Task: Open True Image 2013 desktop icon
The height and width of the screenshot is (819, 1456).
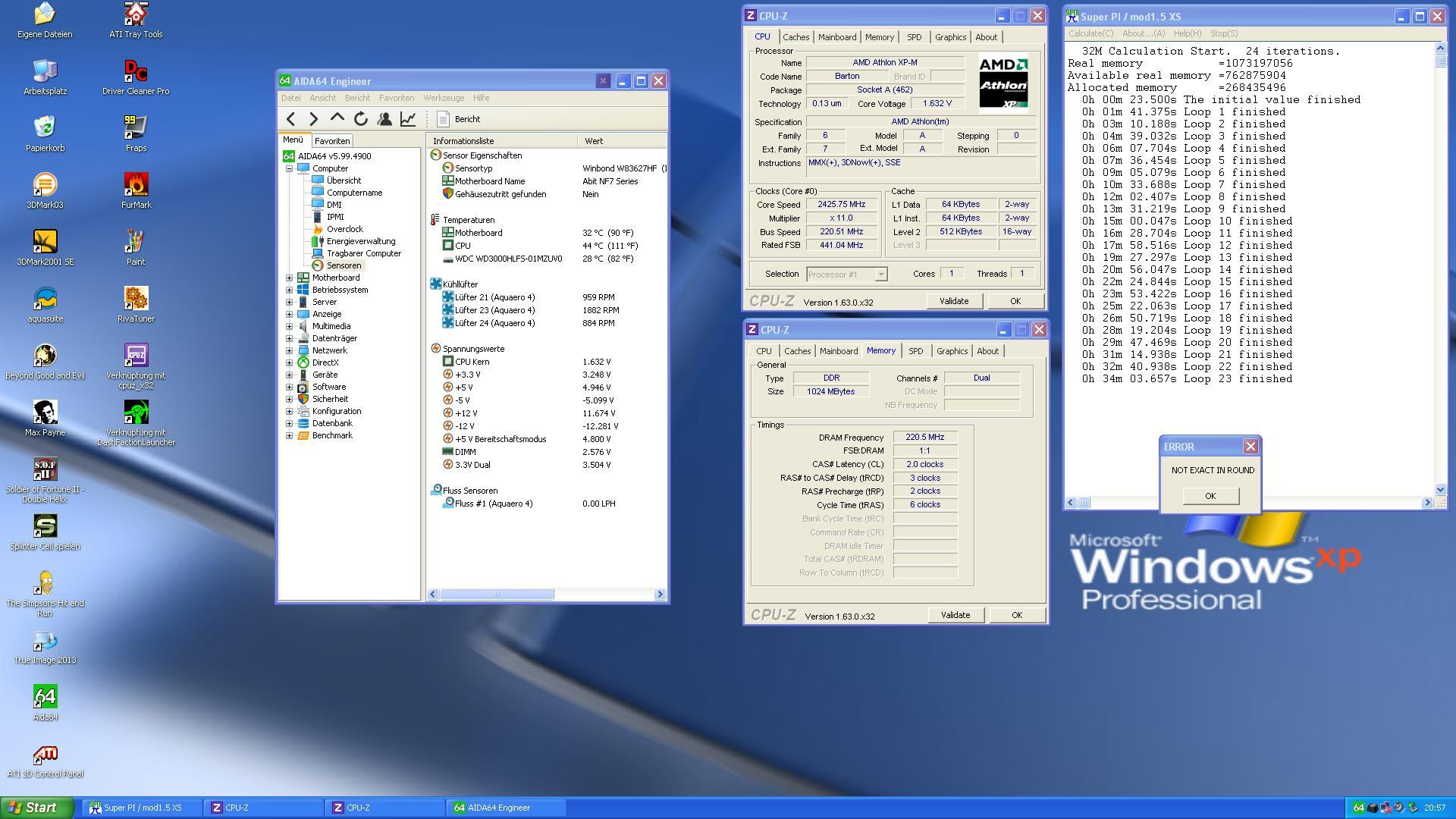Action: coord(45,646)
